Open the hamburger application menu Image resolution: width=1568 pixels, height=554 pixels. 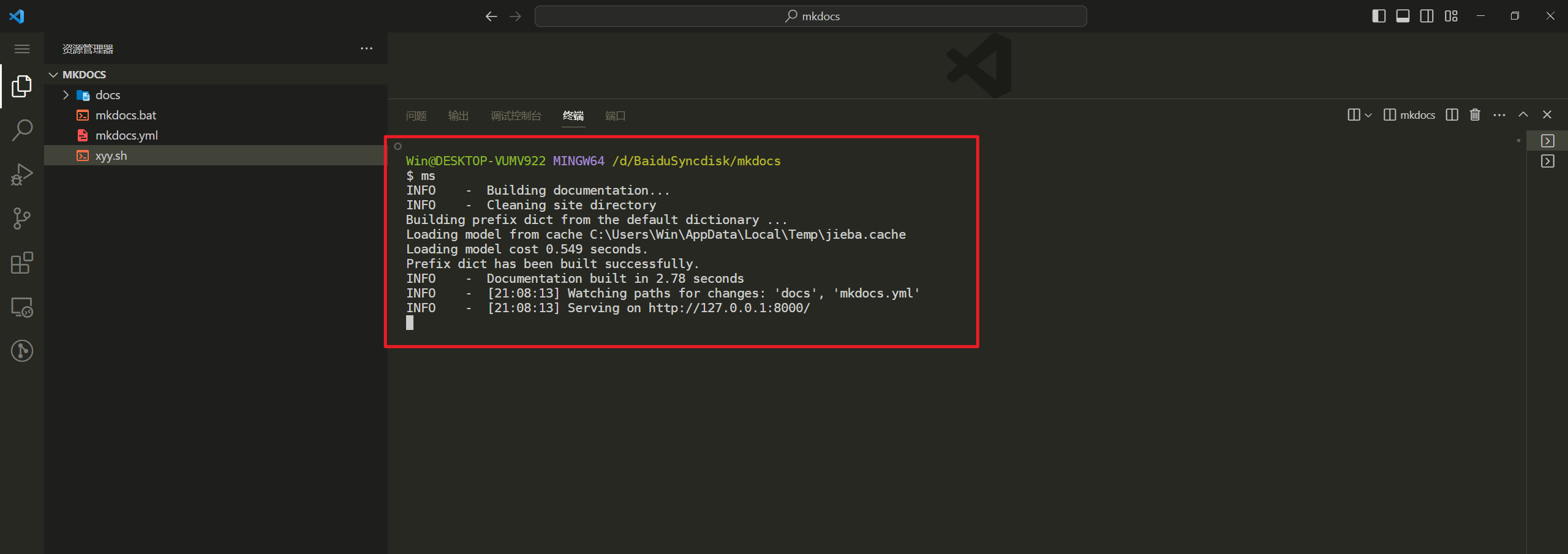coord(22,49)
